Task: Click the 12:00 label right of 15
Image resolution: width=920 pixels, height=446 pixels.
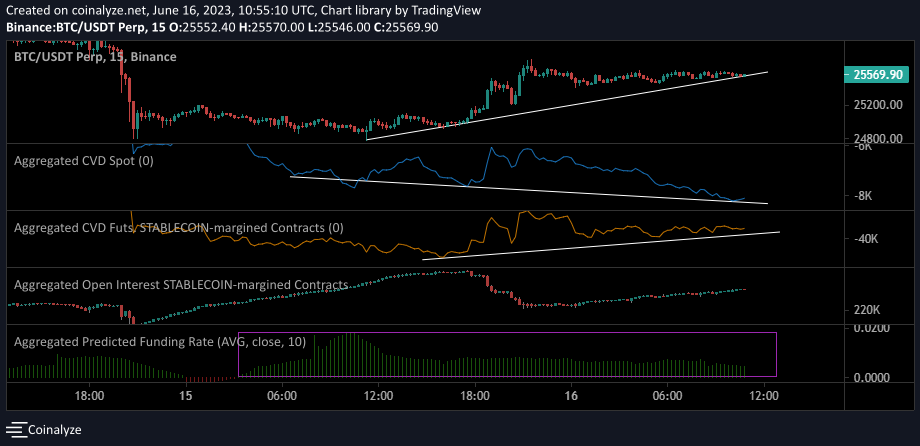Action: click(378, 396)
